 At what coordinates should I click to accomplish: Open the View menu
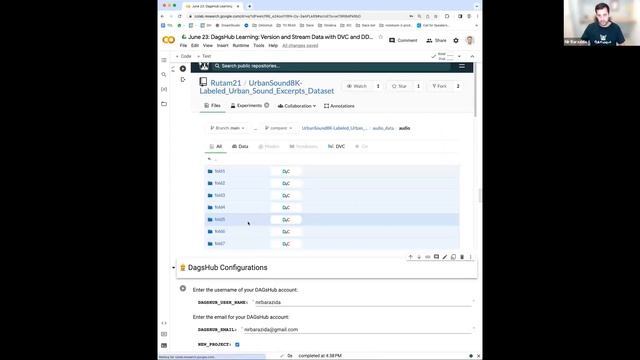tap(208, 46)
